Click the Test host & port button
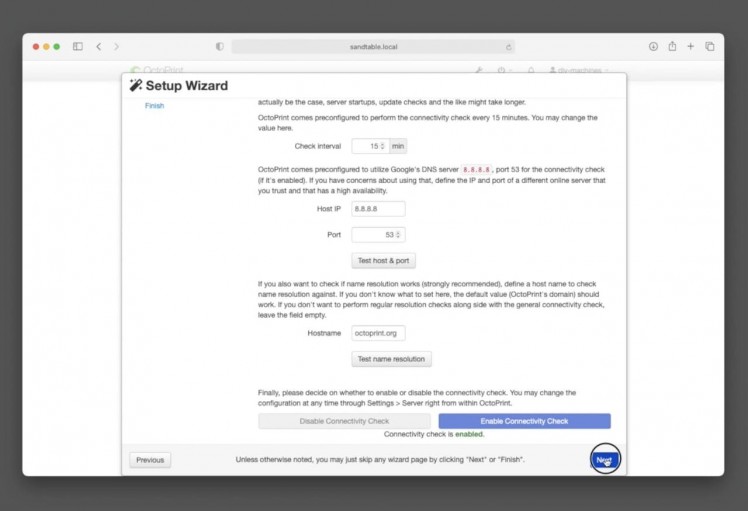This screenshot has width=748, height=511. click(x=384, y=261)
